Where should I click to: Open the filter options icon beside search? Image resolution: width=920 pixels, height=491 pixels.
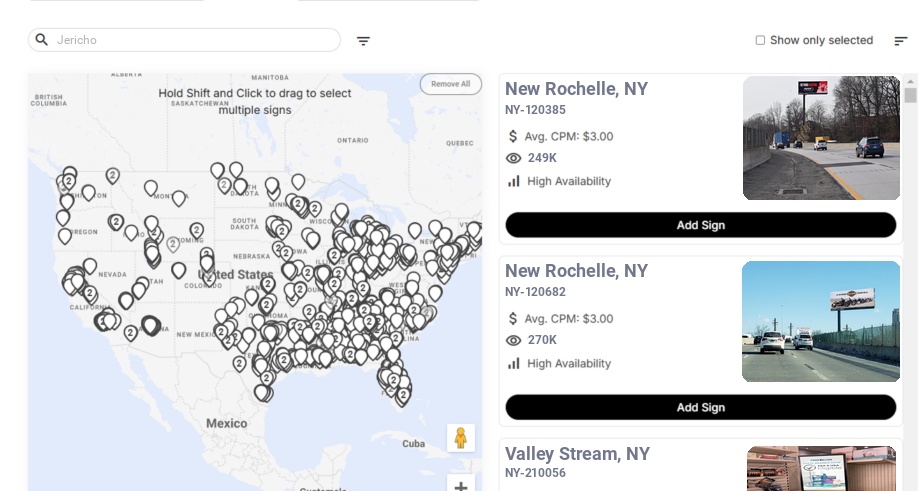click(x=363, y=41)
